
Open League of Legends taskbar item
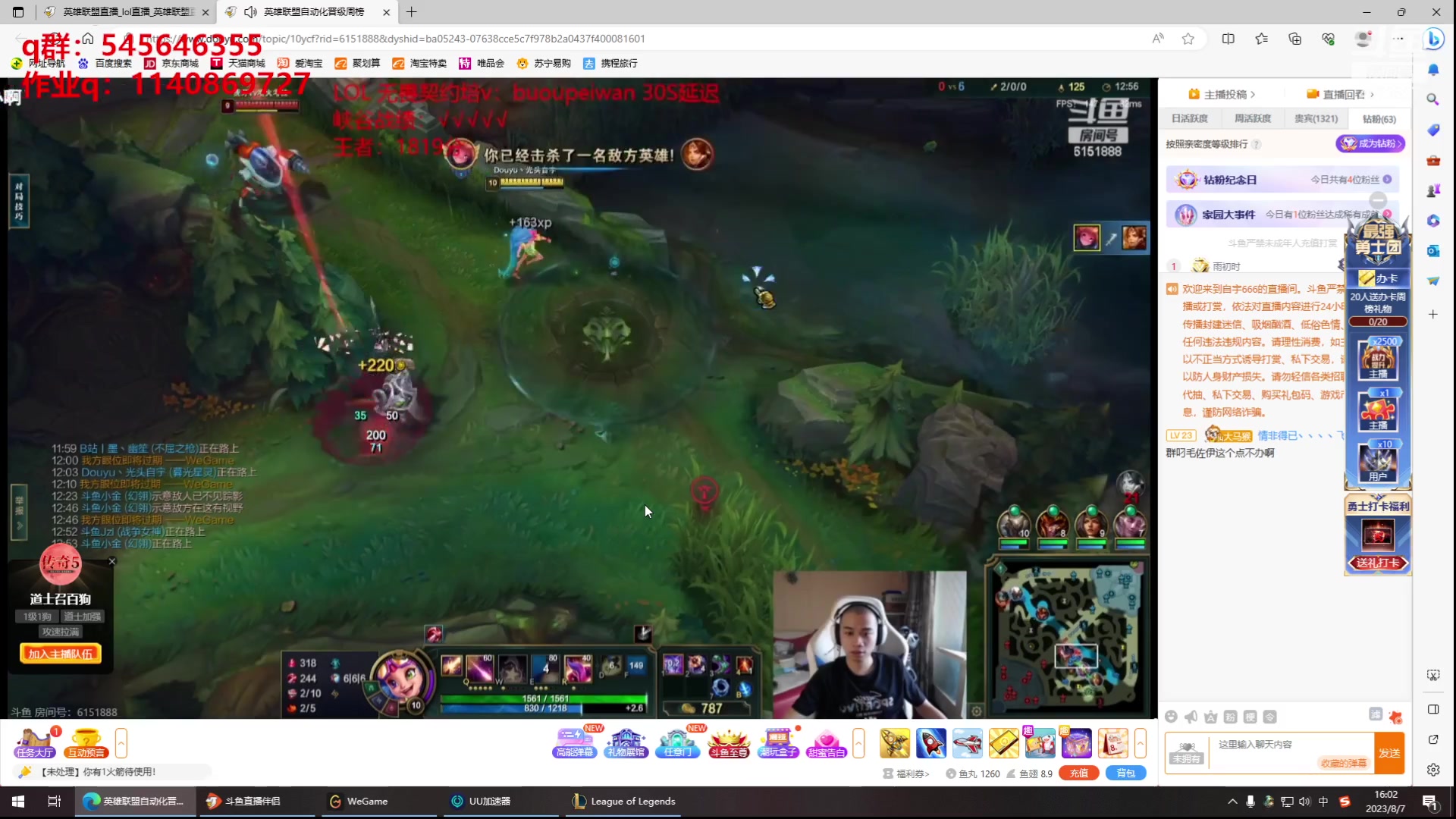623,802
